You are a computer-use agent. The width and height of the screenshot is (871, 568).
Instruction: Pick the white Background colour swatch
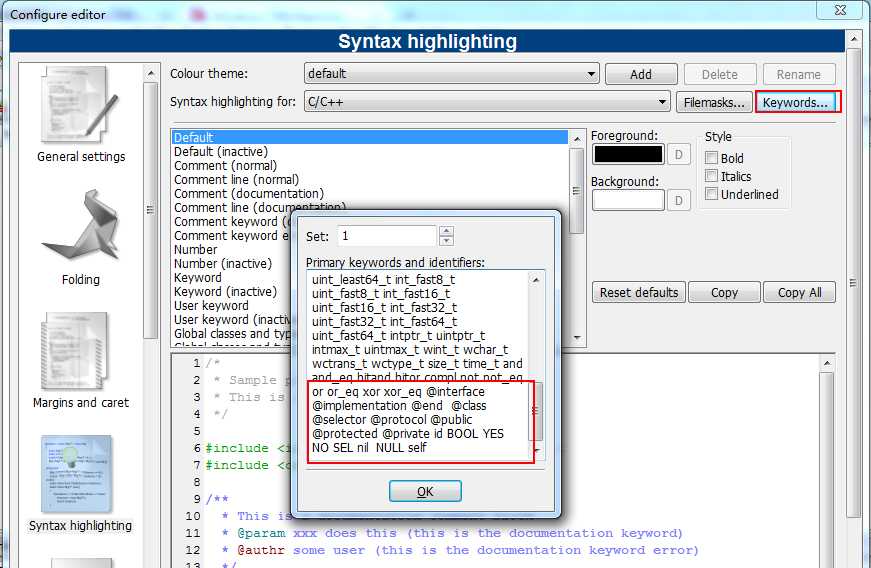[x=628, y=200]
